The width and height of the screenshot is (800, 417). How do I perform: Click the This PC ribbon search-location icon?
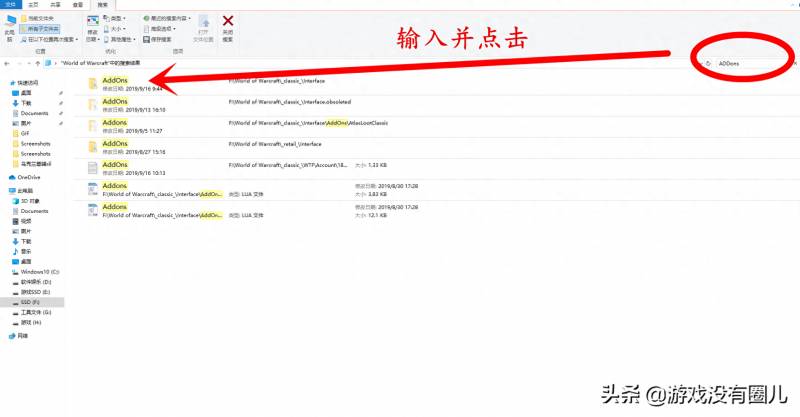[x=10, y=28]
